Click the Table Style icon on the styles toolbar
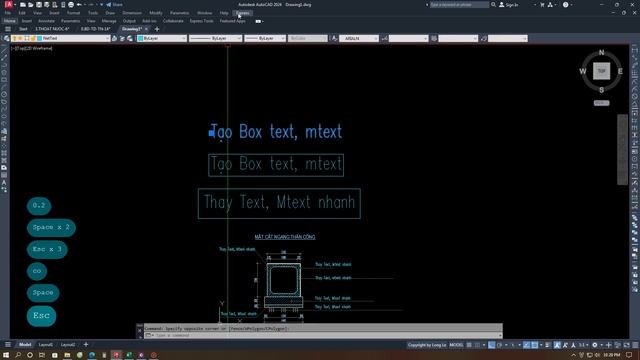 pyautogui.click(x=434, y=38)
